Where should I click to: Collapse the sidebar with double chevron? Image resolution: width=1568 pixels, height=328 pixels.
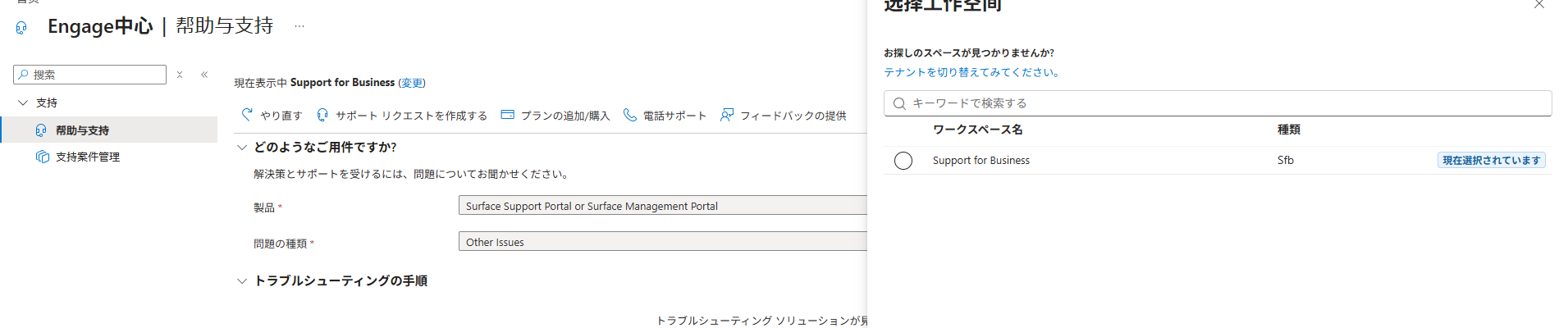[204, 75]
